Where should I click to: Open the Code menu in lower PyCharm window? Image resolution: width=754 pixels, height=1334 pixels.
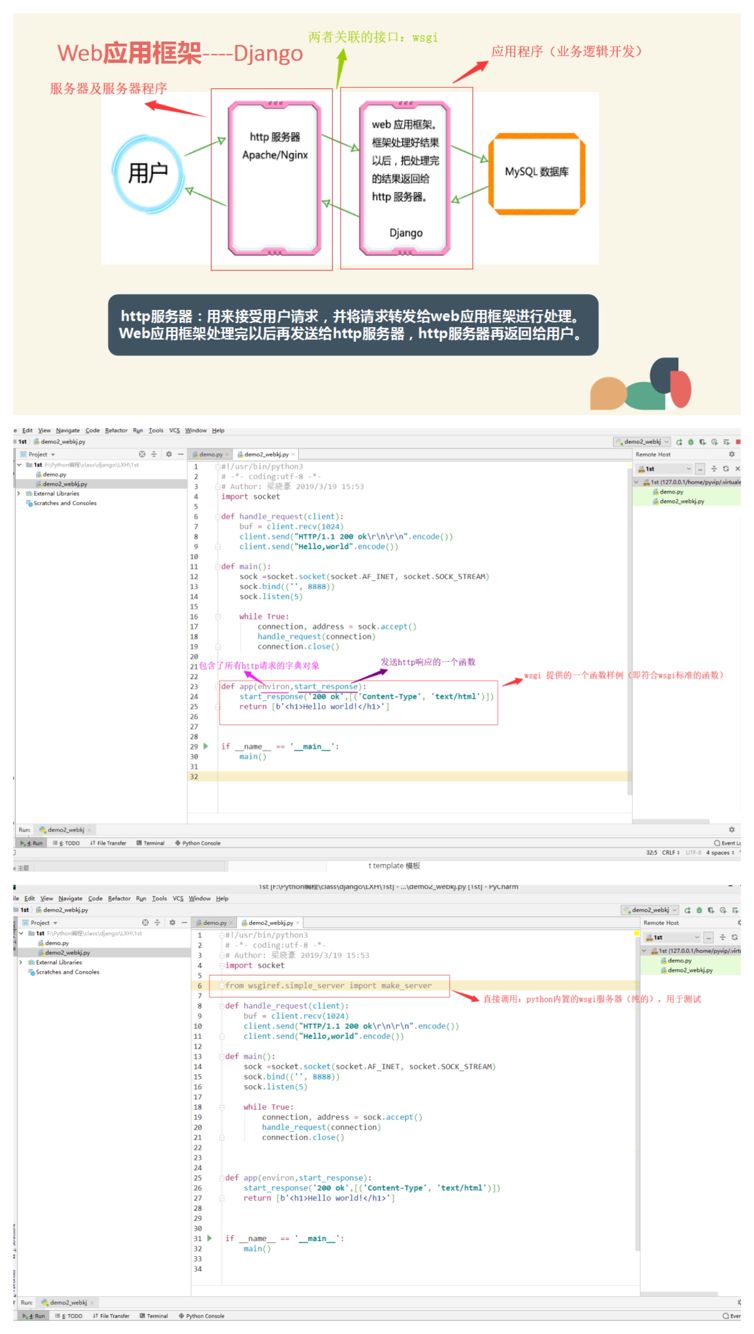95,898
